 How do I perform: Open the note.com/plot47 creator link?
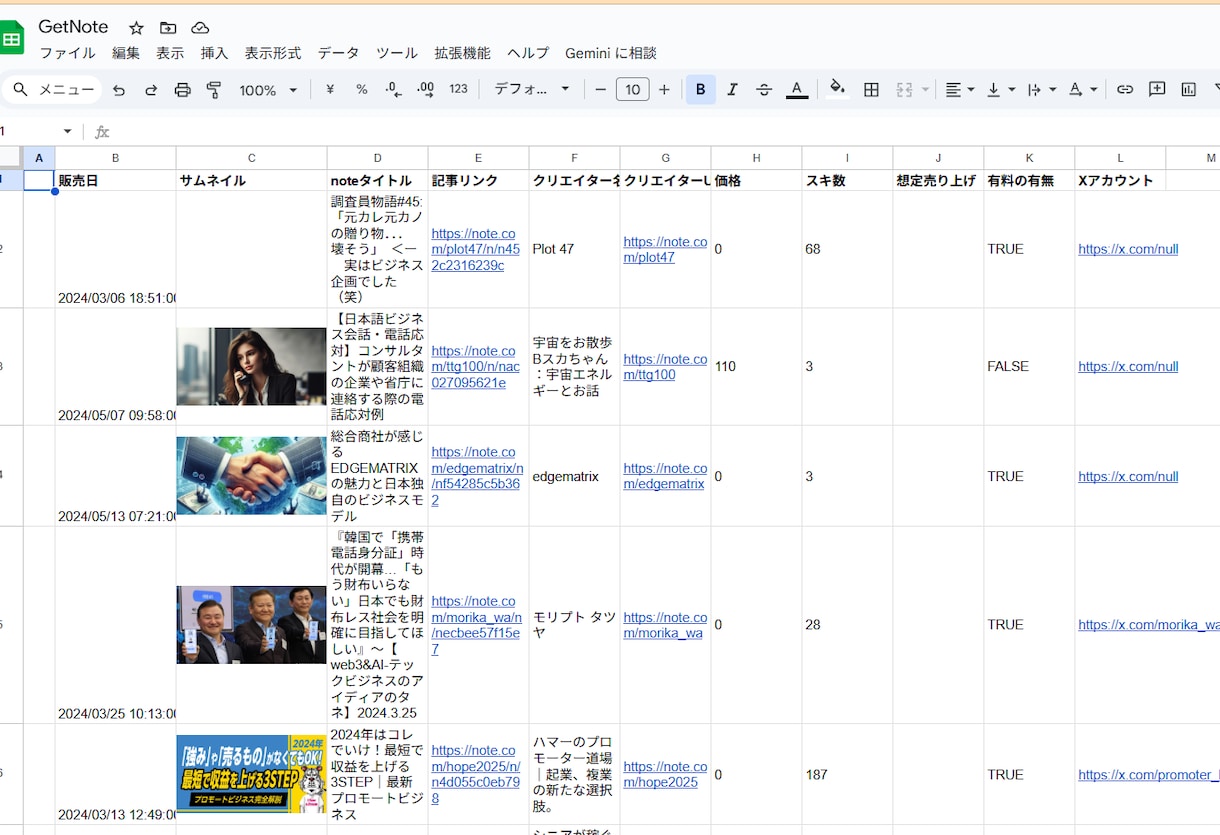point(665,249)
